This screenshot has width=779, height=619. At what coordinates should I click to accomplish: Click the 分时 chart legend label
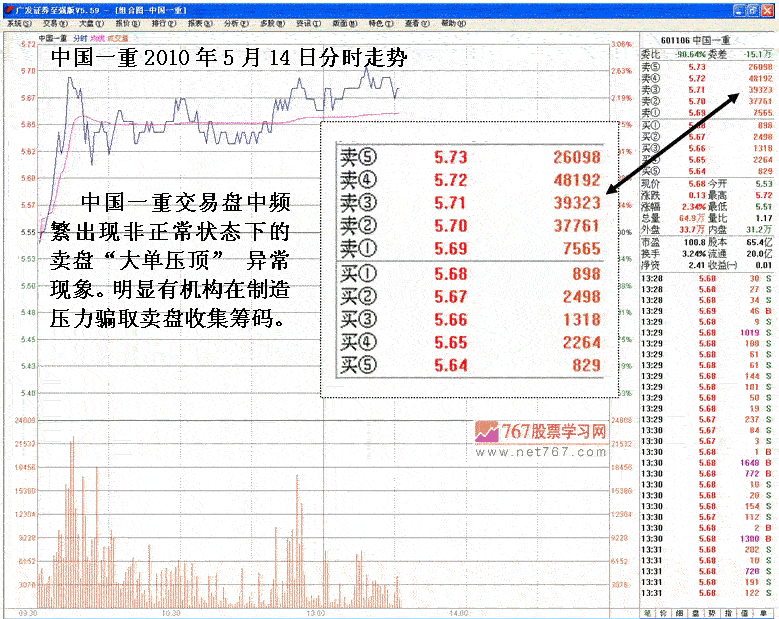click(80, 38)
